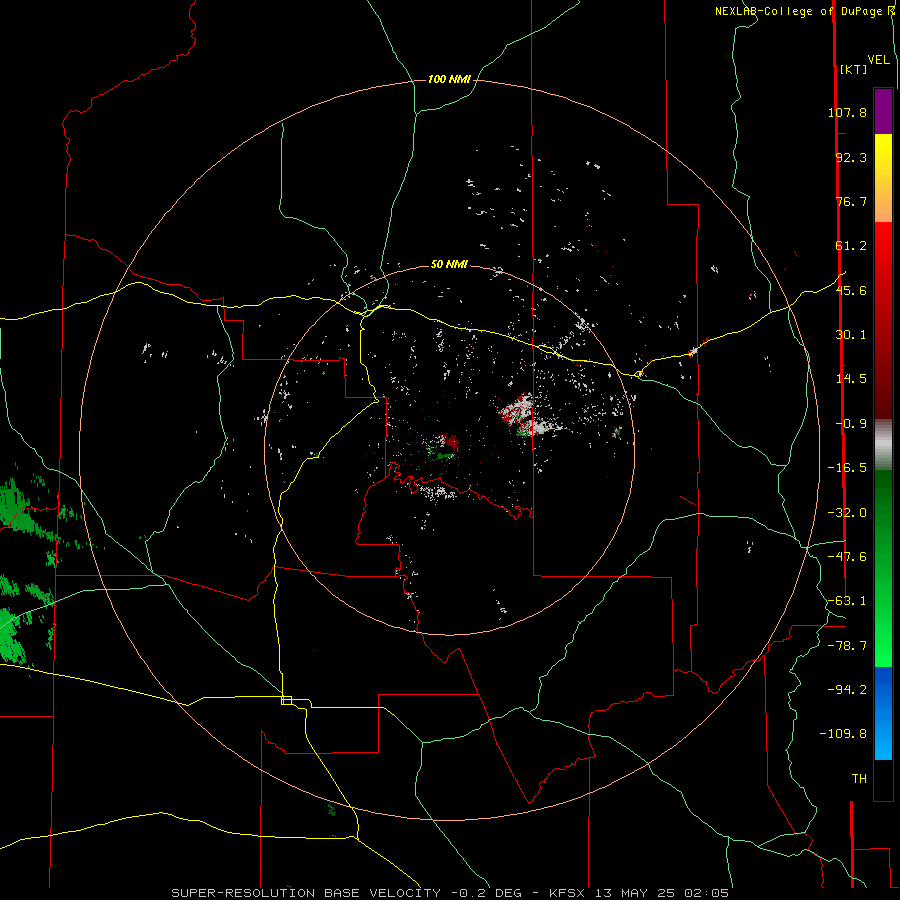Select the 14.5 velocity scale value

851,379
